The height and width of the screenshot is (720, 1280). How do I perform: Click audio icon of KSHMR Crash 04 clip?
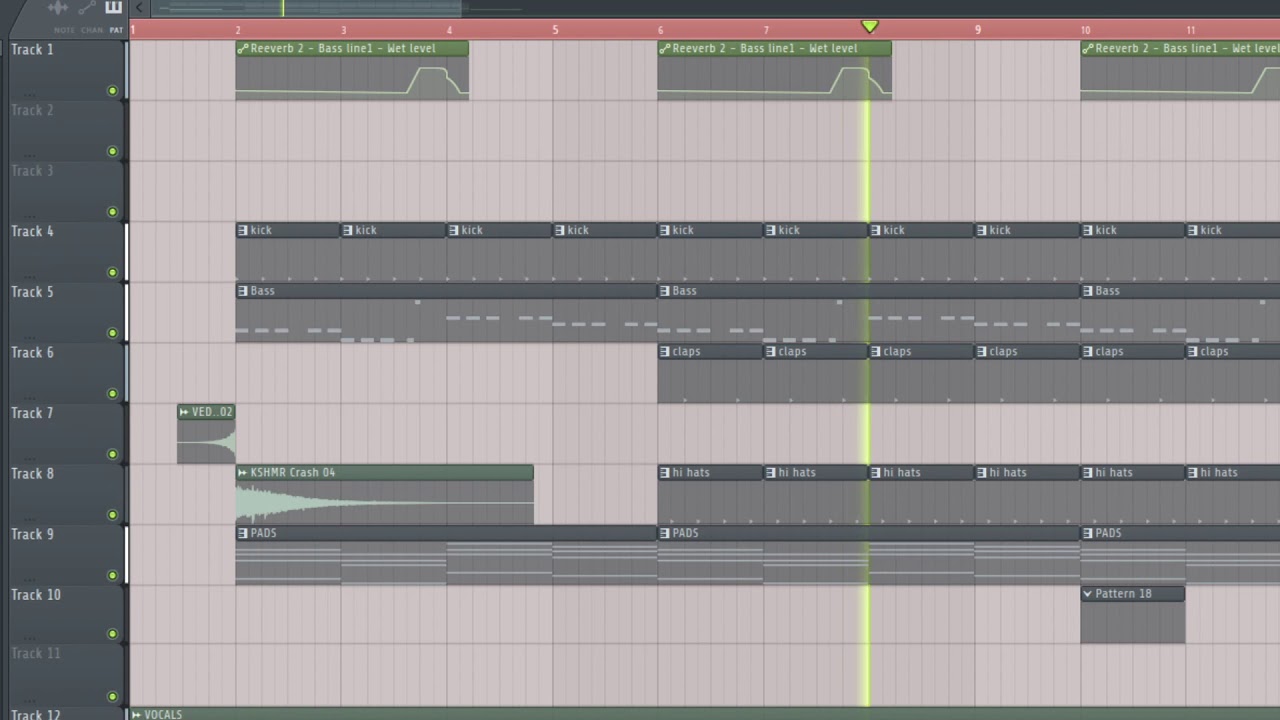[x=243, y=473]
